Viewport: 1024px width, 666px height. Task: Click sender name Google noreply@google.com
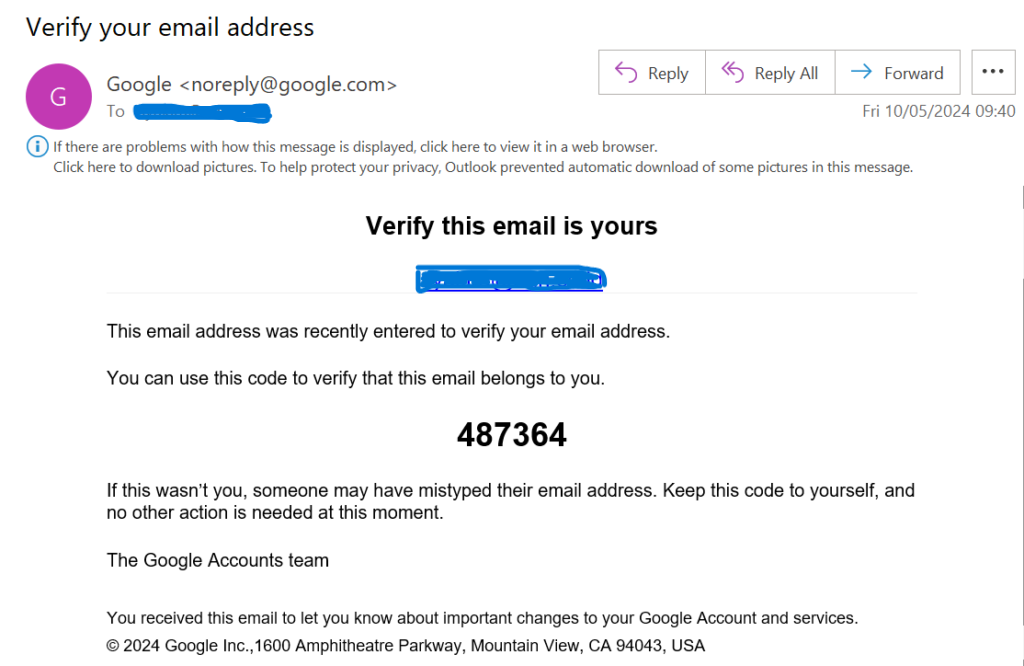click(251, 84)
